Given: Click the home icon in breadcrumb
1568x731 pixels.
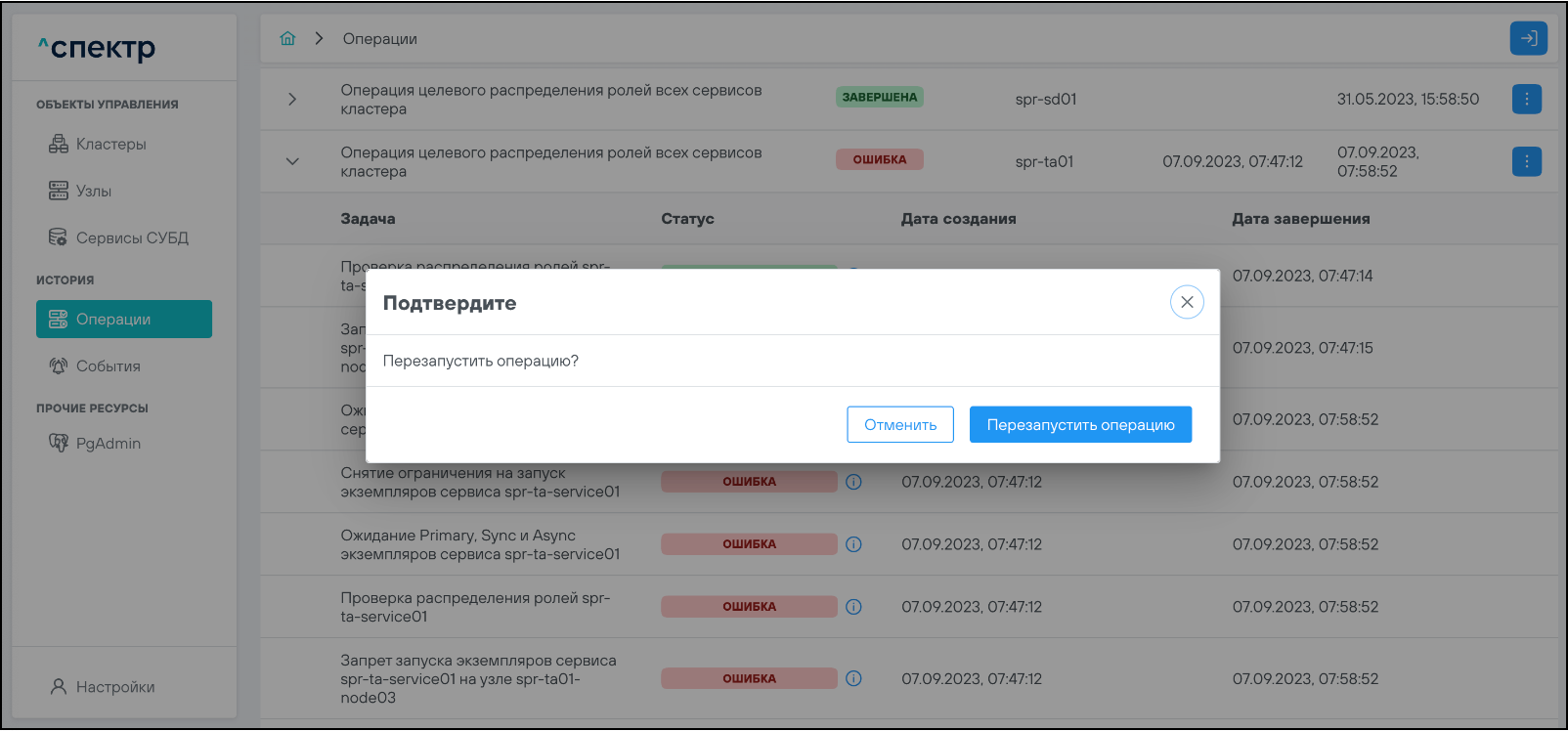Looking at the screenshot, I should [287, 39].
